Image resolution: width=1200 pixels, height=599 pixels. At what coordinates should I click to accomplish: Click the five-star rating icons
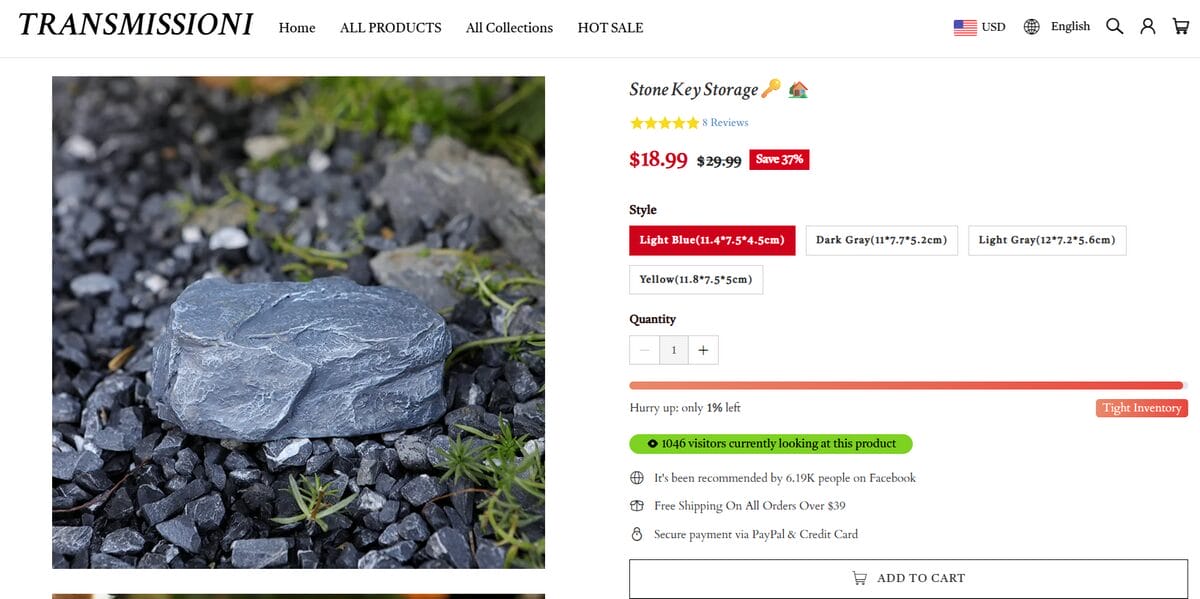tap(664, 123)
